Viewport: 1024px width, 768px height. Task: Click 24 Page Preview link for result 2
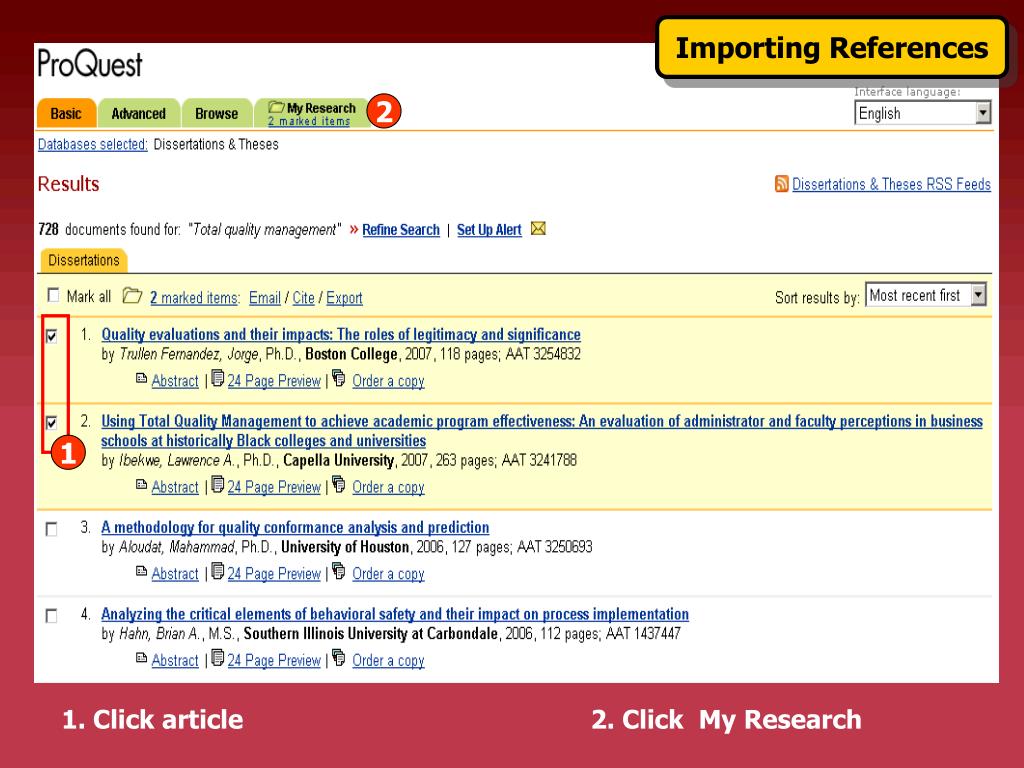[x=274, y=487]
